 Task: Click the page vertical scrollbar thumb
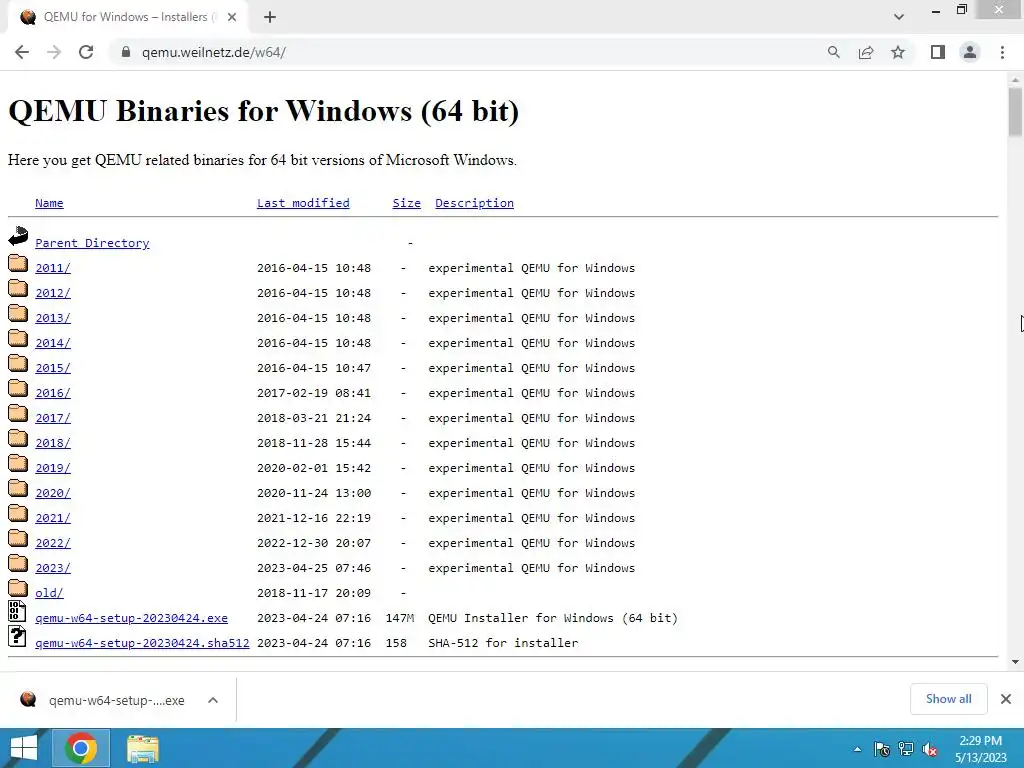(1015, 112)
